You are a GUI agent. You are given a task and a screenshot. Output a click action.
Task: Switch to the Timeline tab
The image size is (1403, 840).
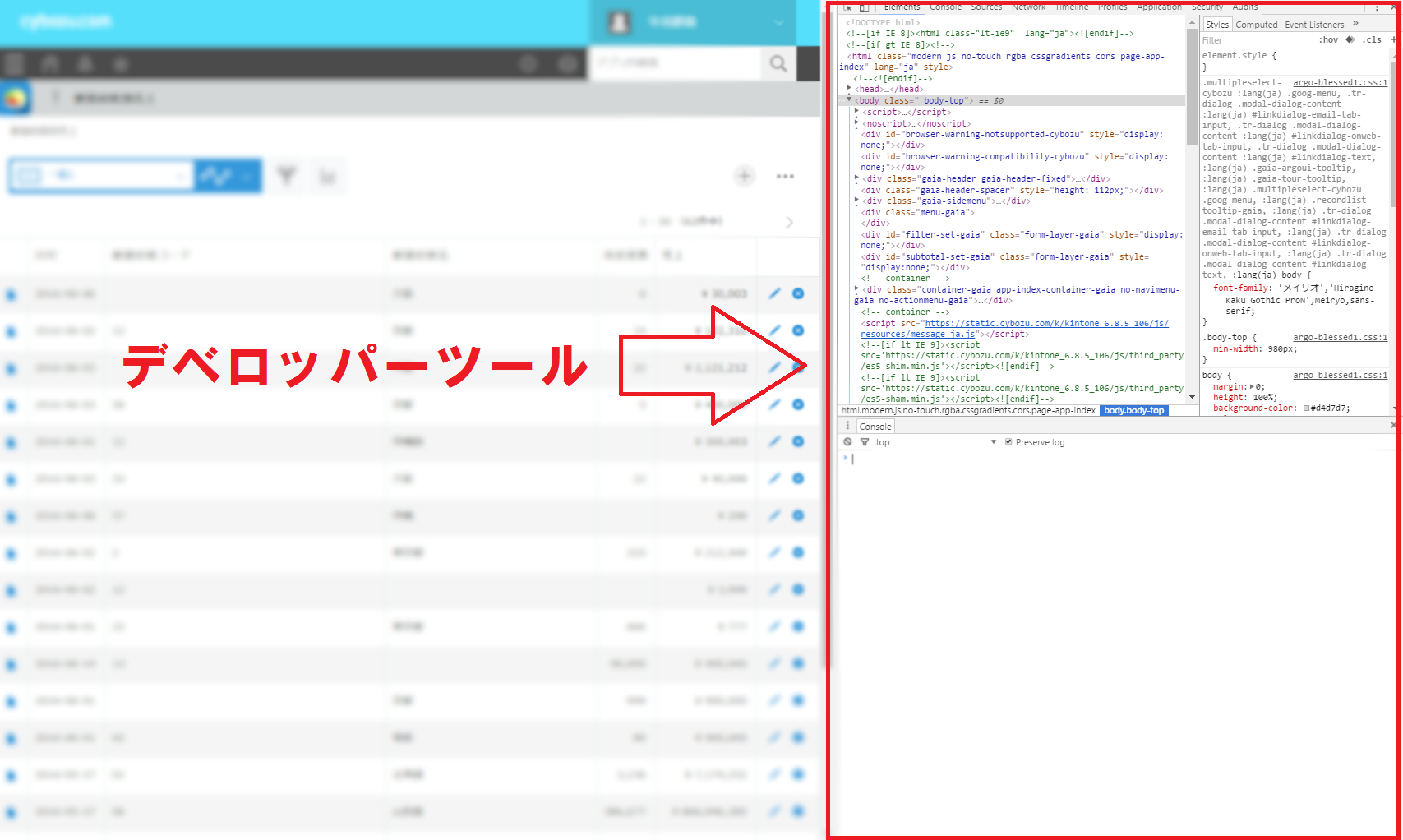tap(1071, 7)
